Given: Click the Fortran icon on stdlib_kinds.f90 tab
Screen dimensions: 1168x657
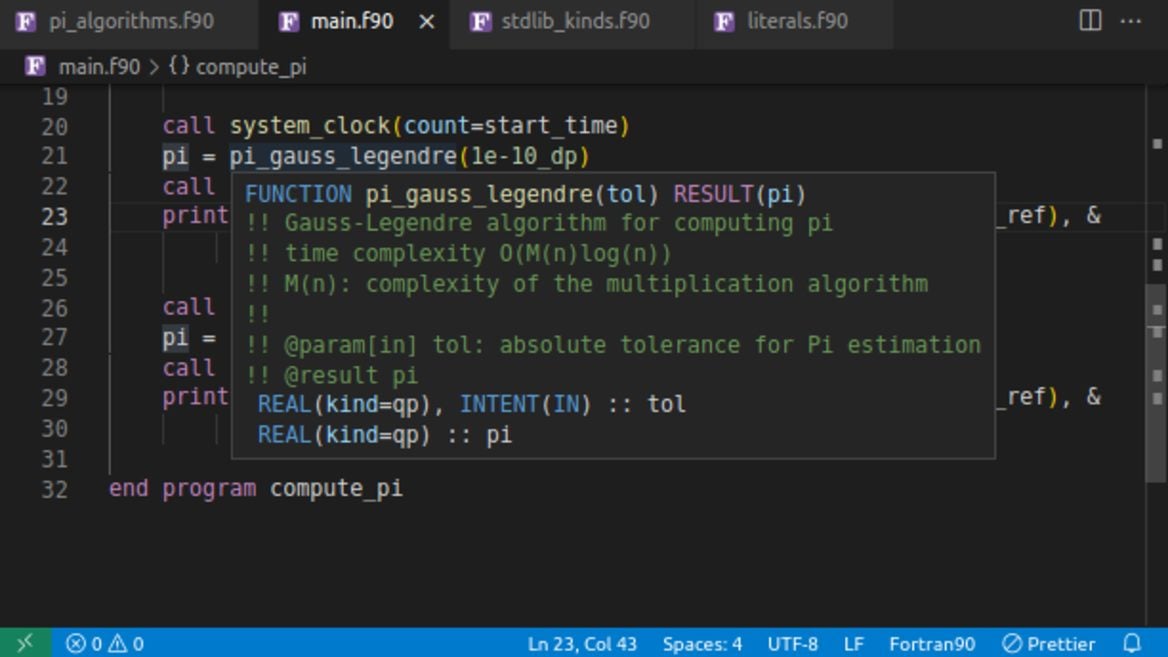Looking at the screenshot, I should pyautogui.click(x=480, y=22).
